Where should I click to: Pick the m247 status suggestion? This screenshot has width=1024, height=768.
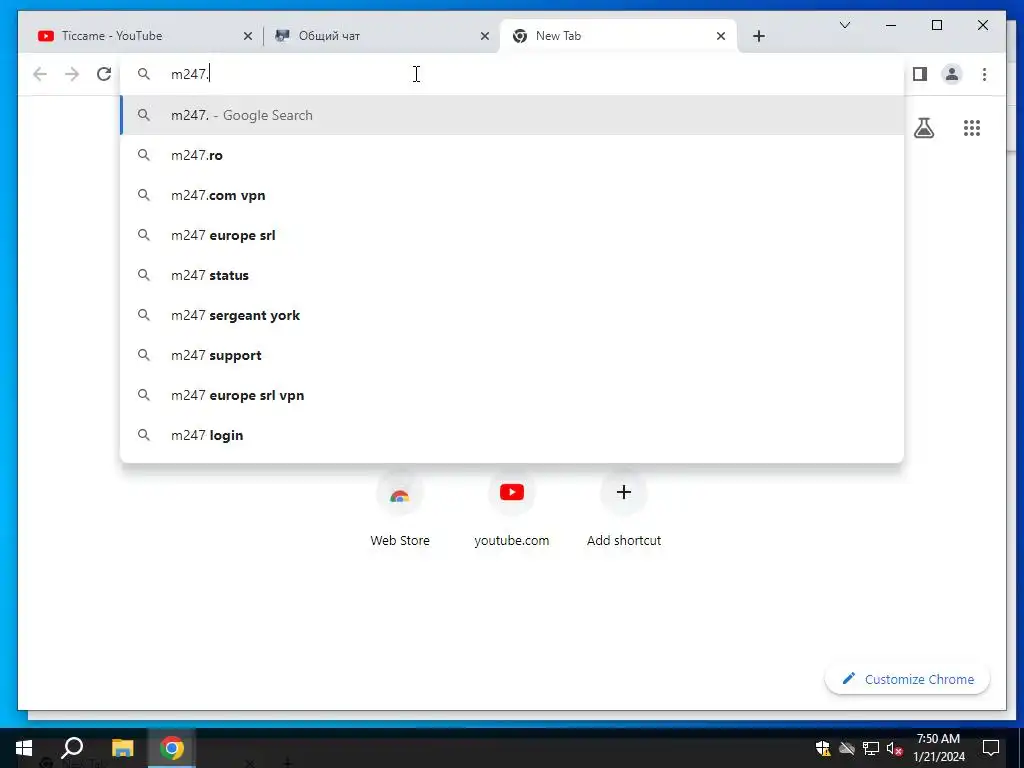512,276
